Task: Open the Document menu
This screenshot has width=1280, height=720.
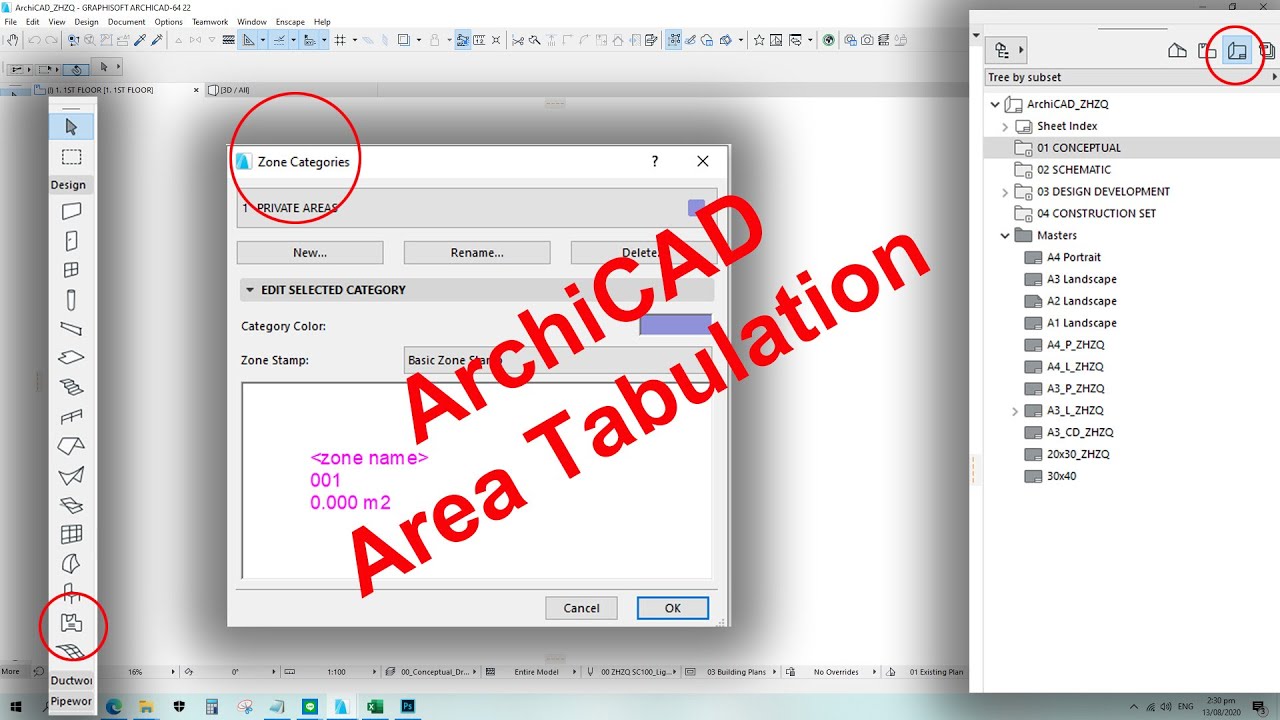Action: (126, 21)
